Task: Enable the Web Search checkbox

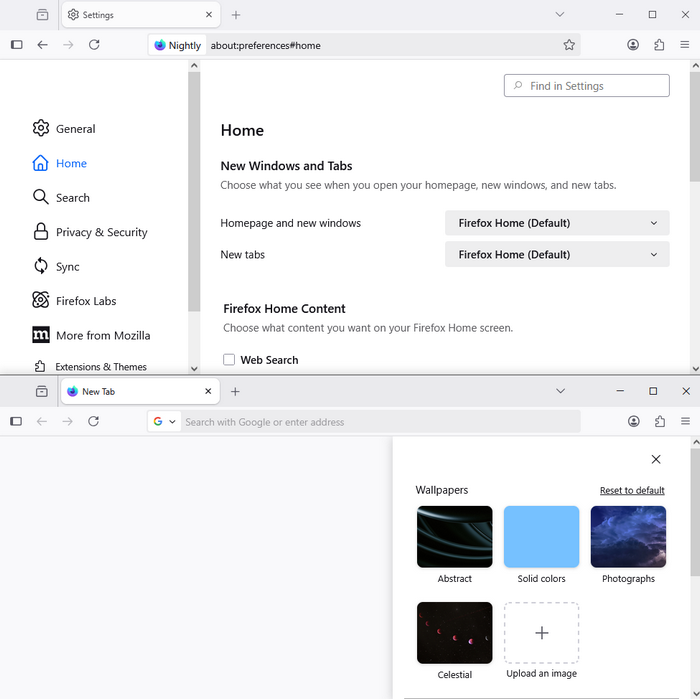Action: 229,360
